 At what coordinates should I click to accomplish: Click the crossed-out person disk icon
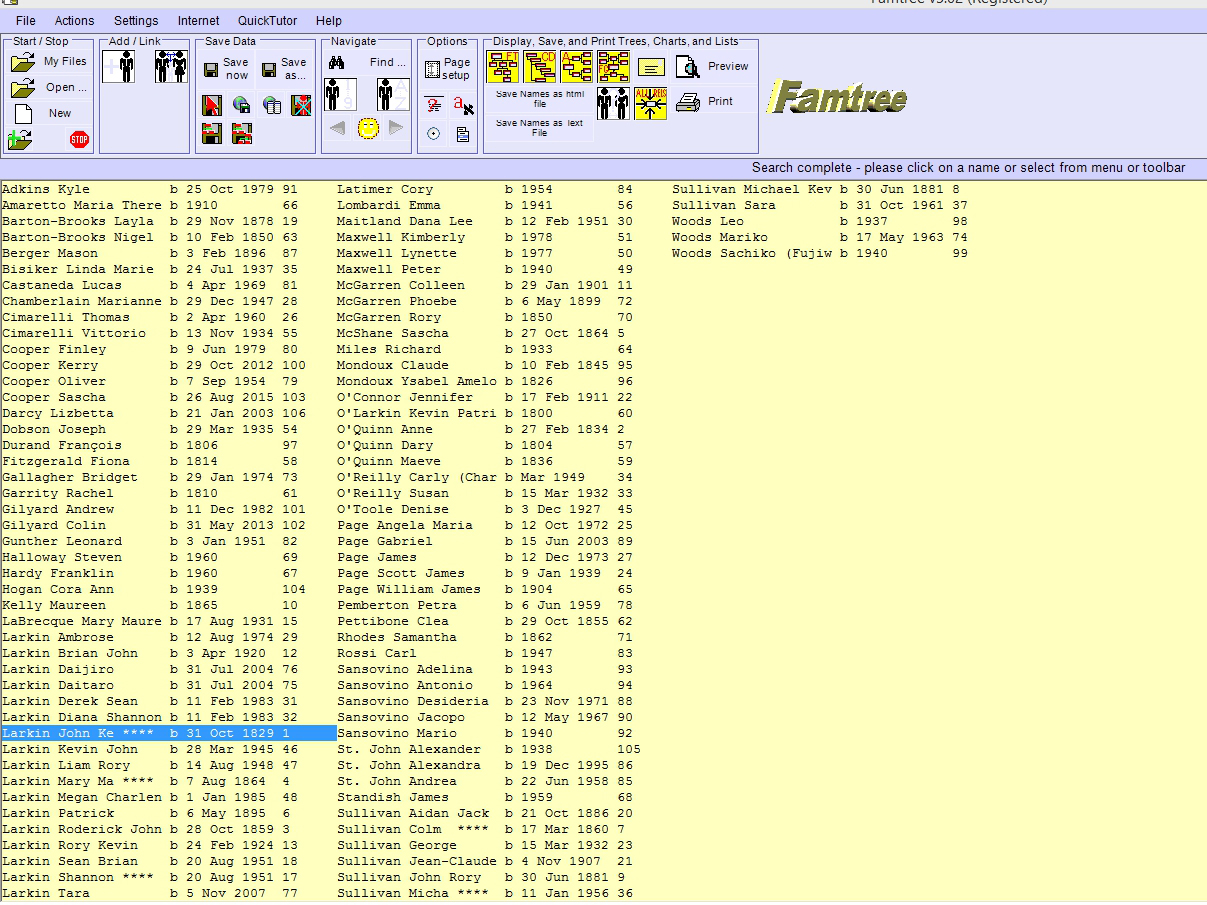301,105
